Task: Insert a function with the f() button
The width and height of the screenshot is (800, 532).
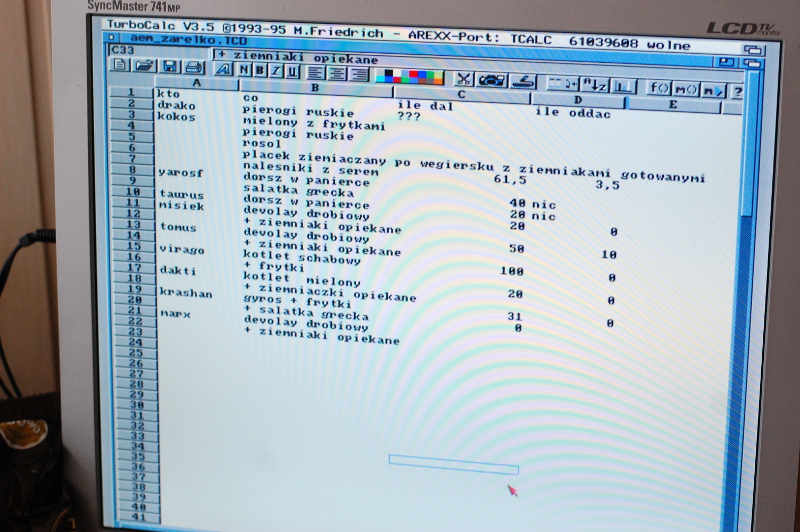Action: coord(659,88)
